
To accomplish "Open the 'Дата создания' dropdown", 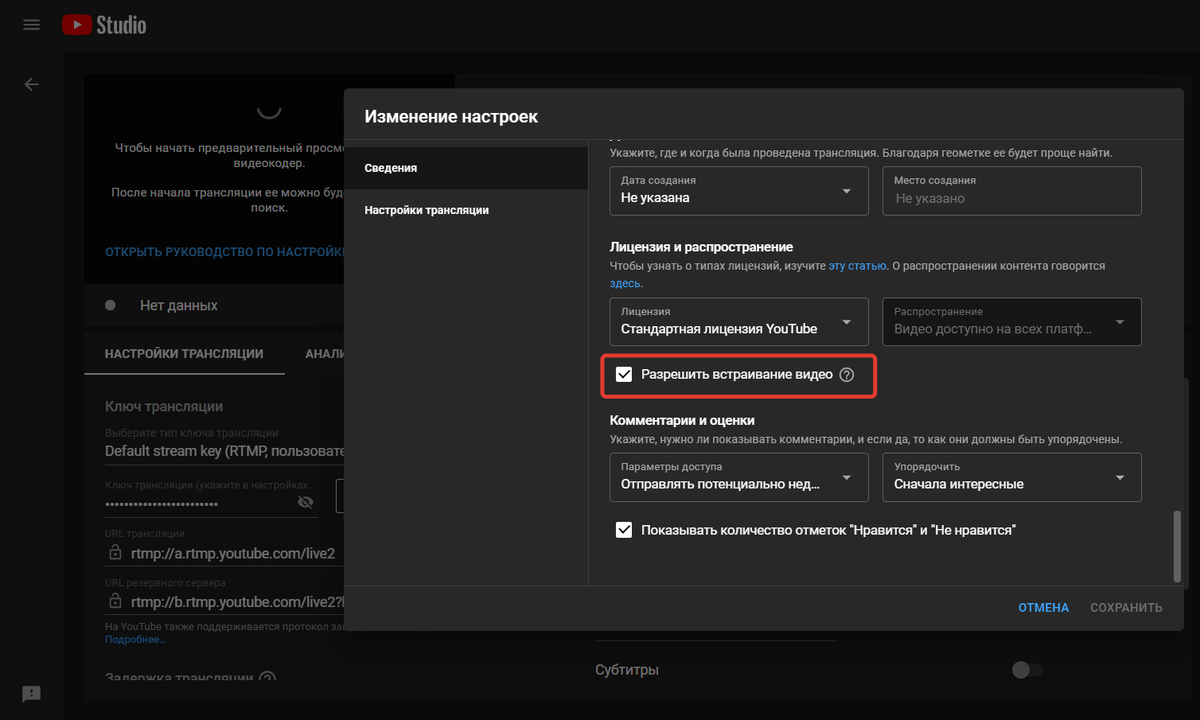I will pyautogui.click(x=739, y=190).
